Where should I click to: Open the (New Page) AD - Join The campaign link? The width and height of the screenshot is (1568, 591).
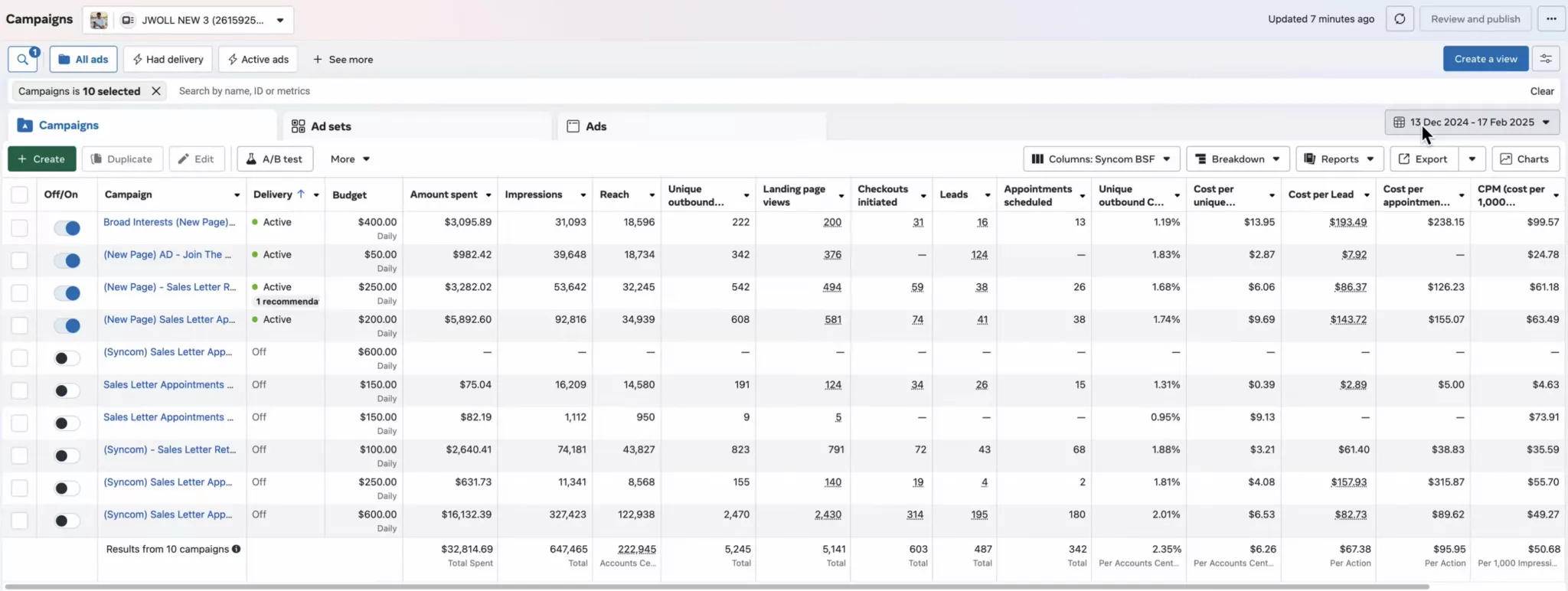[167, 255]
